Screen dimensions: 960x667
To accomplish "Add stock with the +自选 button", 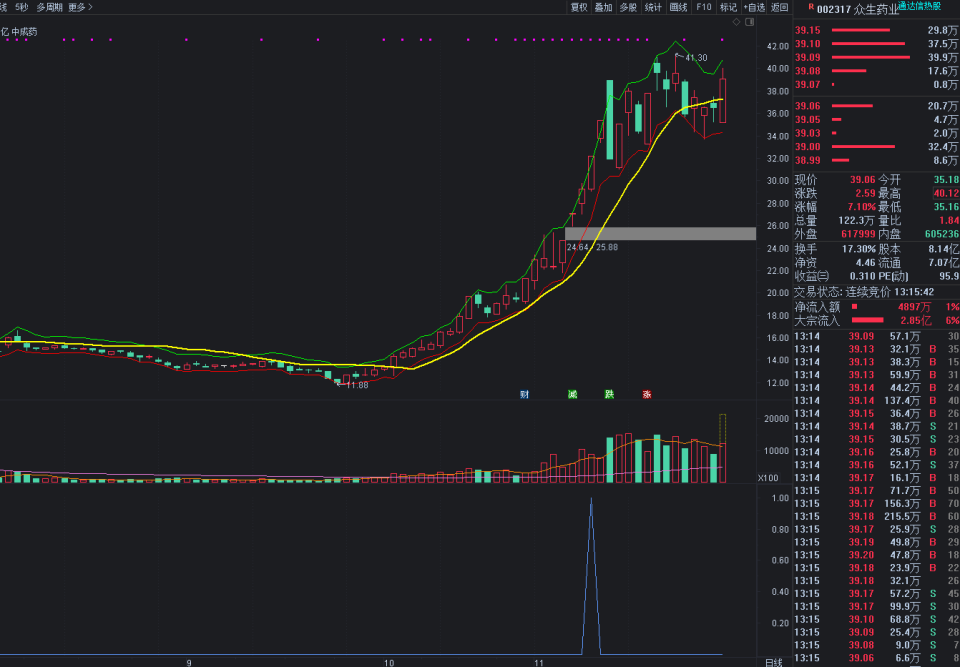I will pos(754,7).
